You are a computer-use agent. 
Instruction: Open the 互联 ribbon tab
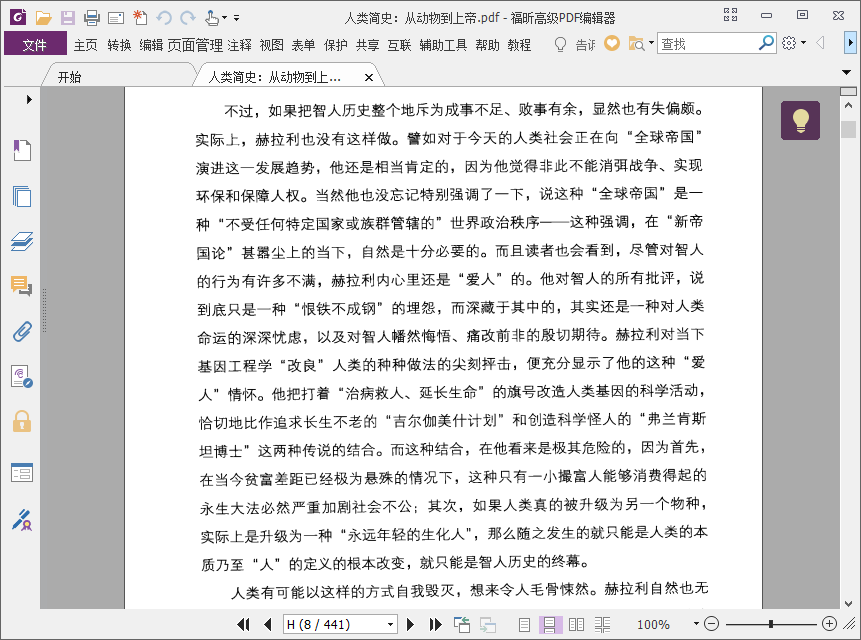[399, 44]
